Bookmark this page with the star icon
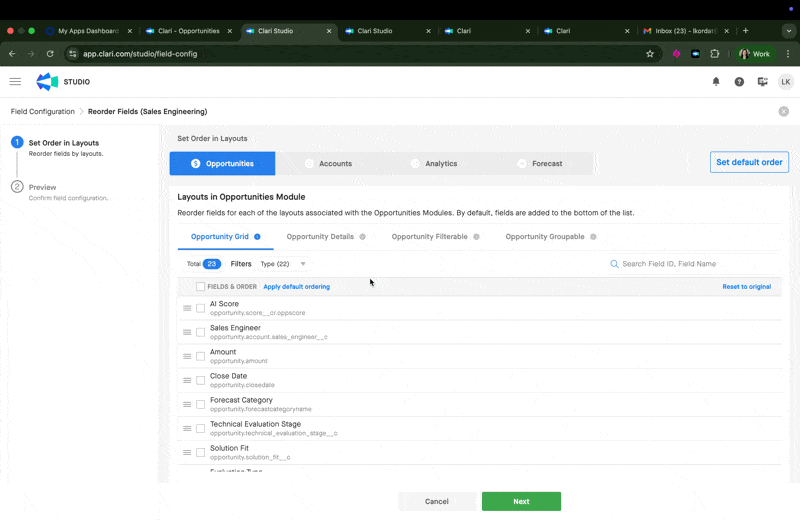Screen dimensions: 800x520 pyautogui.click(x=649, y=54)
